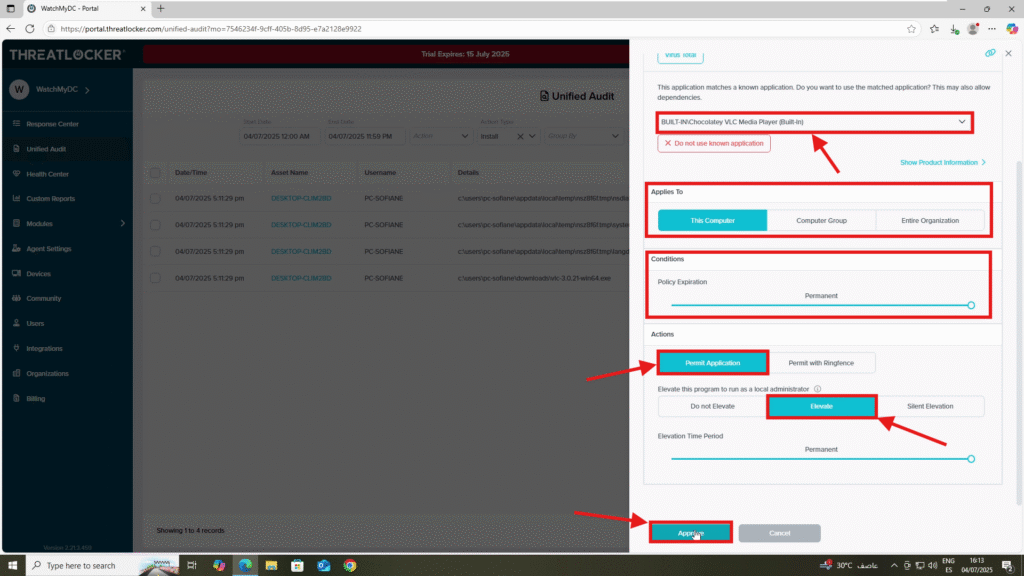Expand the WatchMyDC account chevron
The image size is (1024, 576).
(x=88, y=90)
